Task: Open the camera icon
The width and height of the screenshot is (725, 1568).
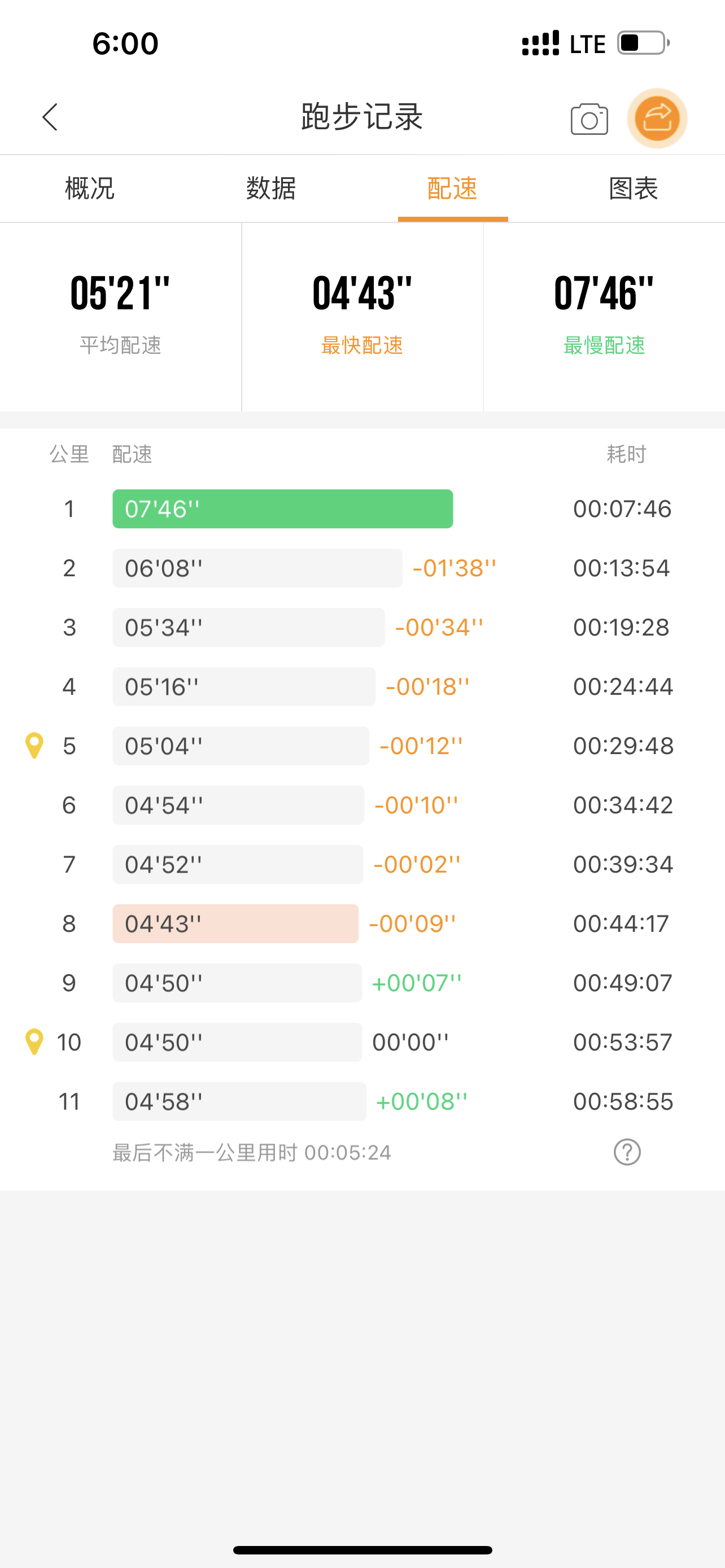Action: 589,119
